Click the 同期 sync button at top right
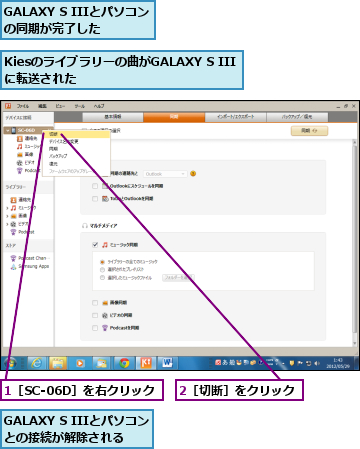The image size is (360, 449). tap(309, 131)
